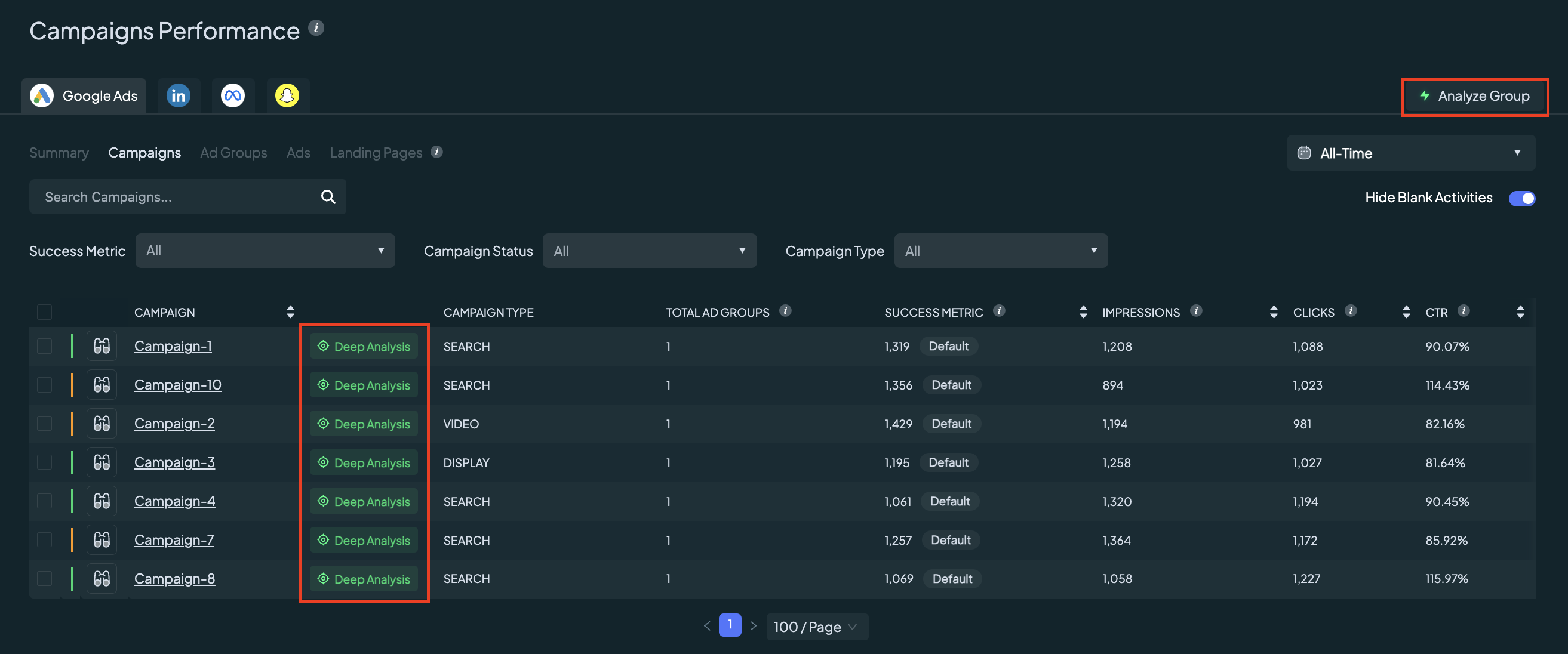This screenshot has height=654, width=1568.
Task: Open the LinkedIn platform tab
Action: [179, 95]
